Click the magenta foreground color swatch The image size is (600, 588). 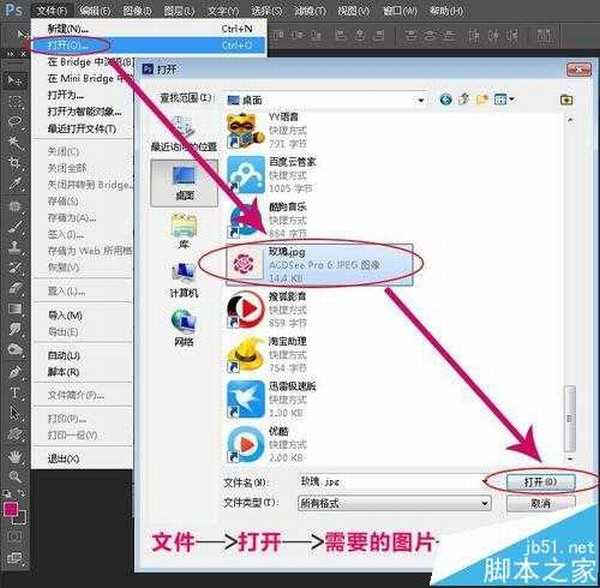(11, 509)
